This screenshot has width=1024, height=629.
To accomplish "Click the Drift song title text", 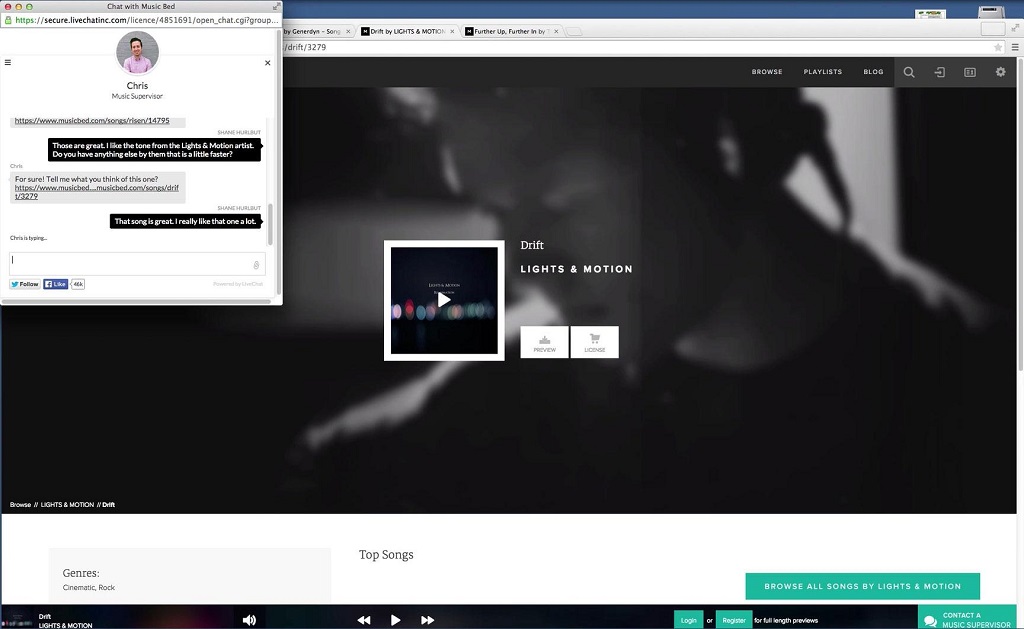I will click(x=532, y=245).
